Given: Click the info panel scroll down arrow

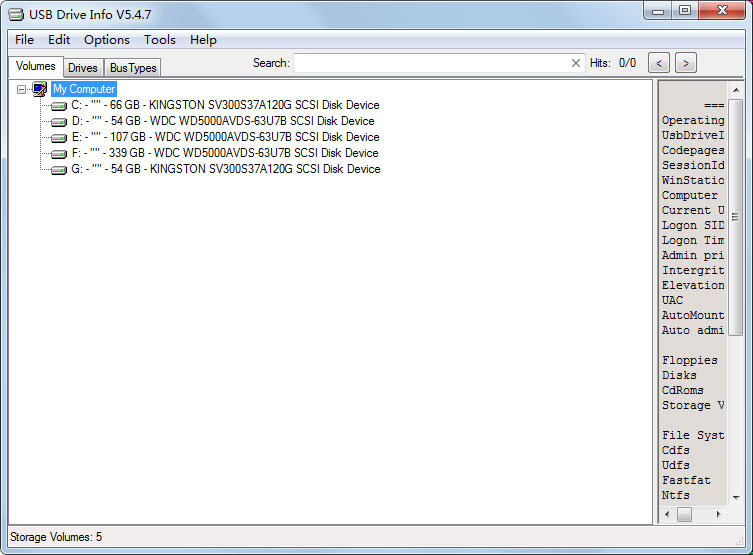Looking at the screenshot, I should click(x=736, y=498).
